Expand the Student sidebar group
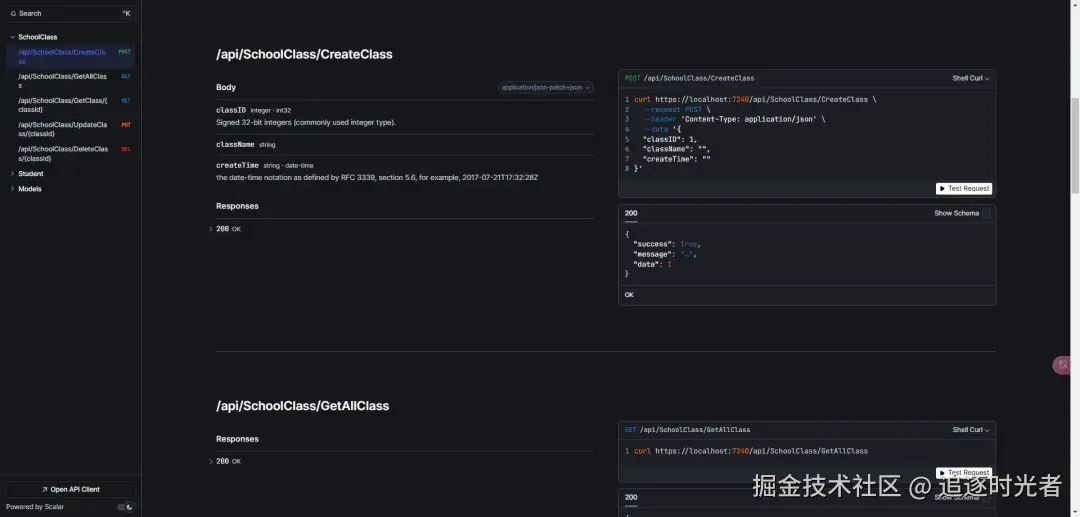 coord(12,174)
